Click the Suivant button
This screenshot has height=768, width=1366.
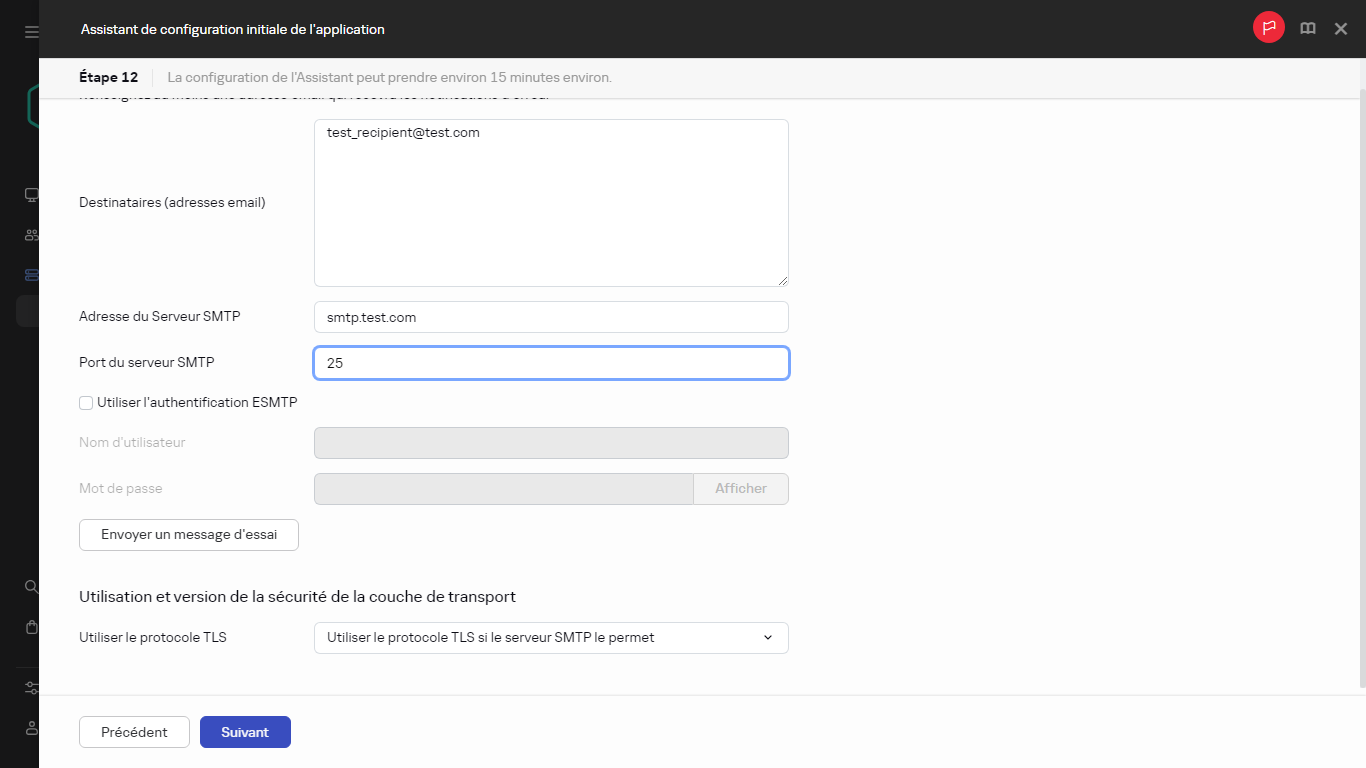[x=245, y=731]
